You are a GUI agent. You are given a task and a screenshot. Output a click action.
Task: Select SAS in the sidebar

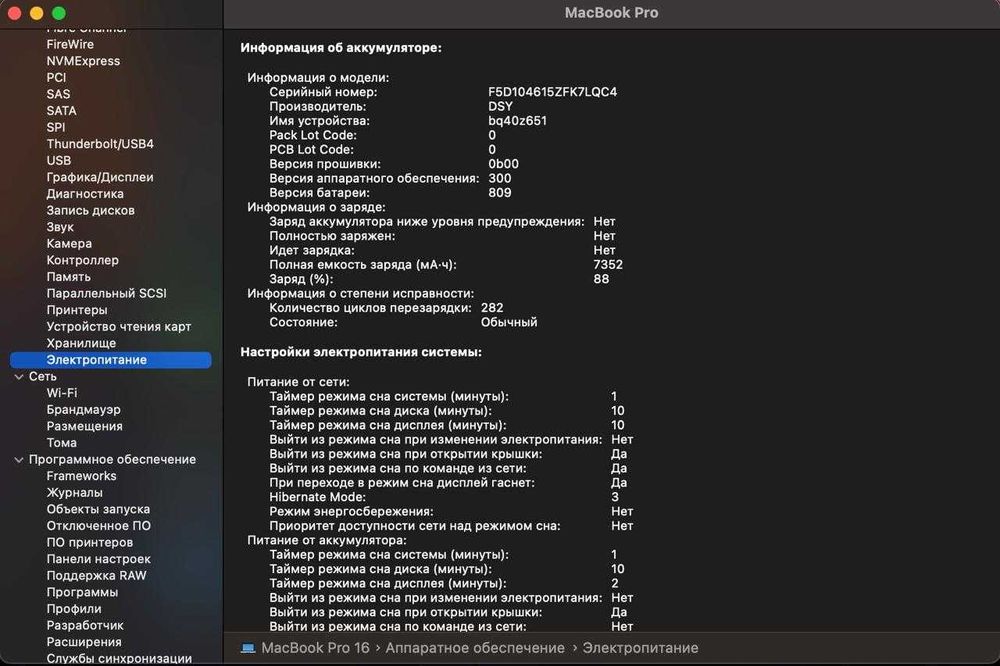[x=58, y=94]
